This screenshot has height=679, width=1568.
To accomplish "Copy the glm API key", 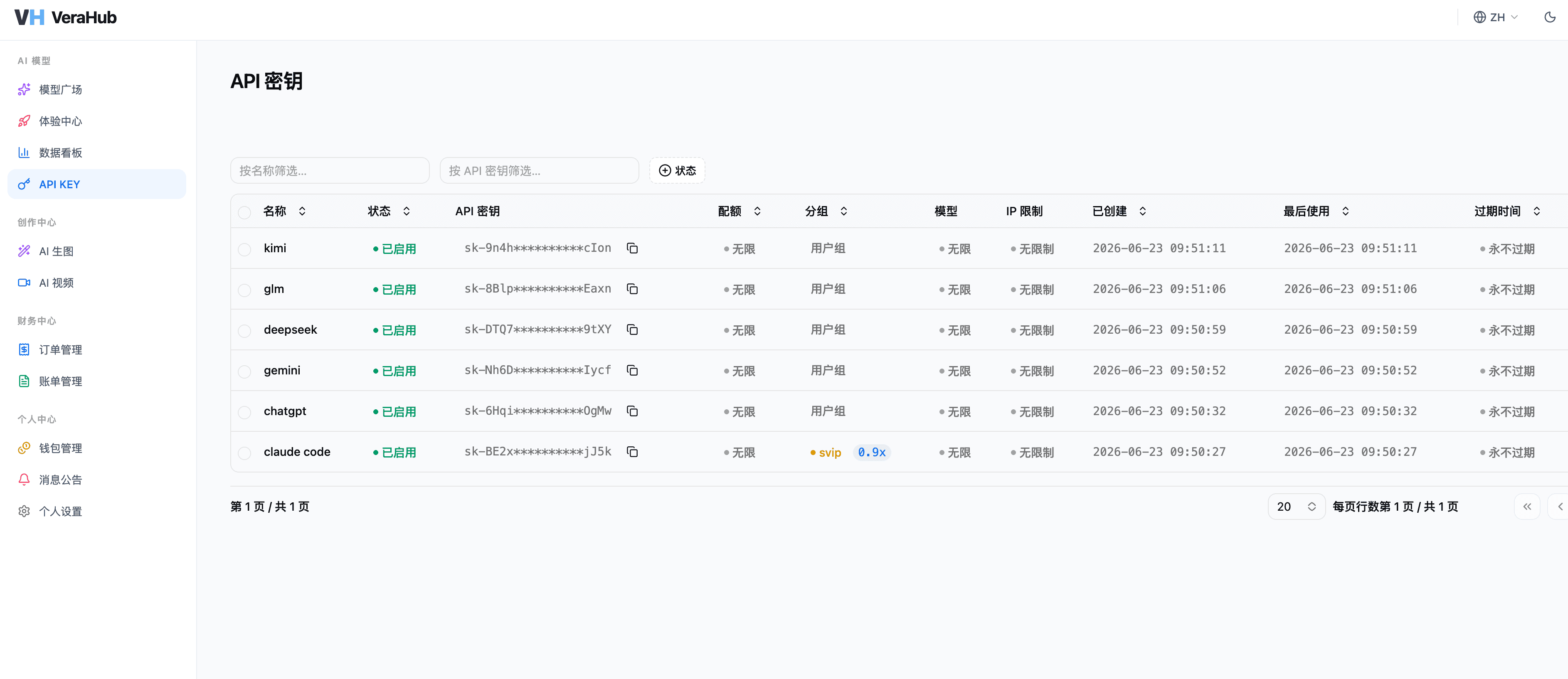I will tap(632, 289).
